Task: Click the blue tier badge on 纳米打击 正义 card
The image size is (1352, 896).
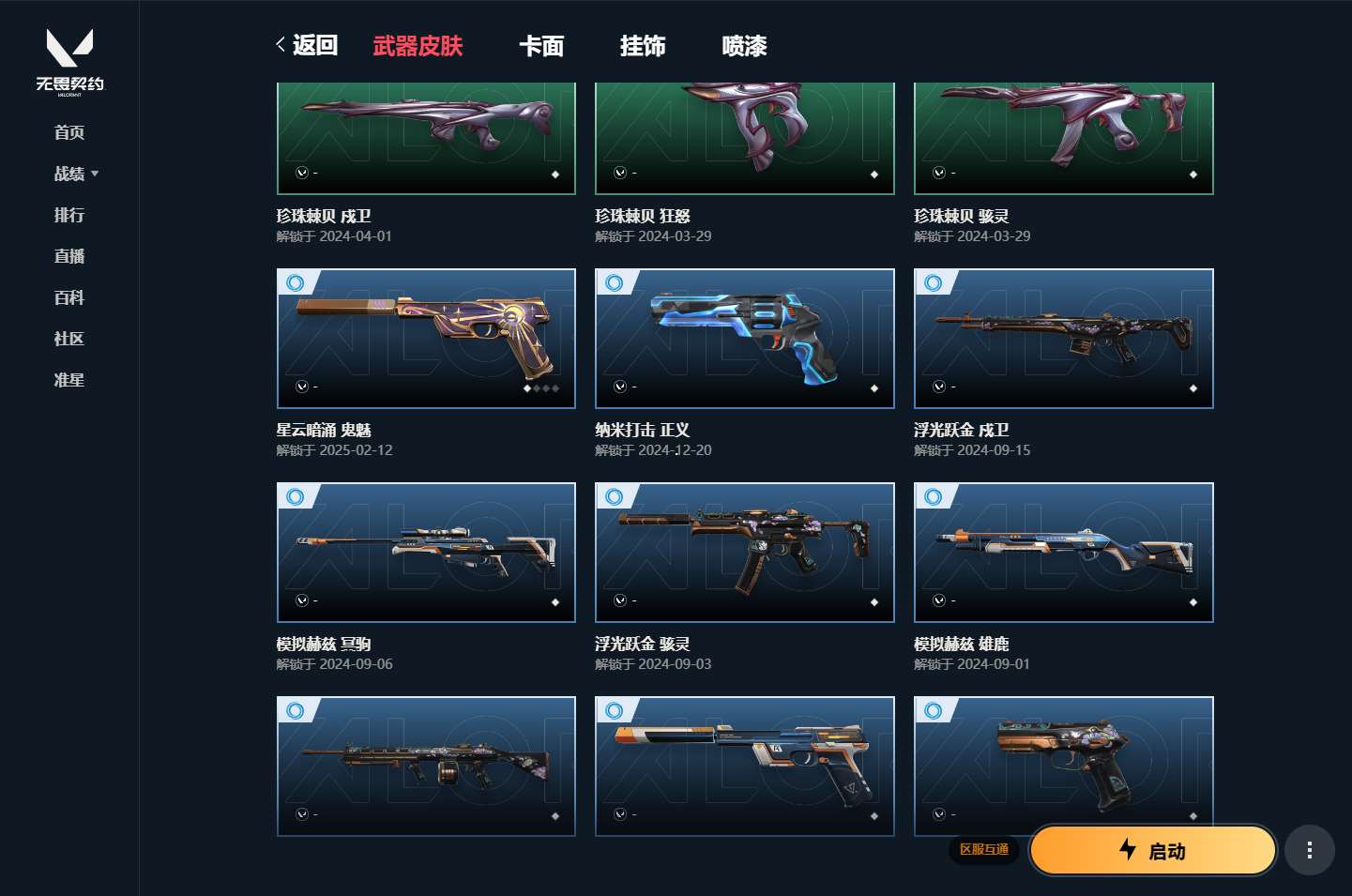Action: coord(615,282)
